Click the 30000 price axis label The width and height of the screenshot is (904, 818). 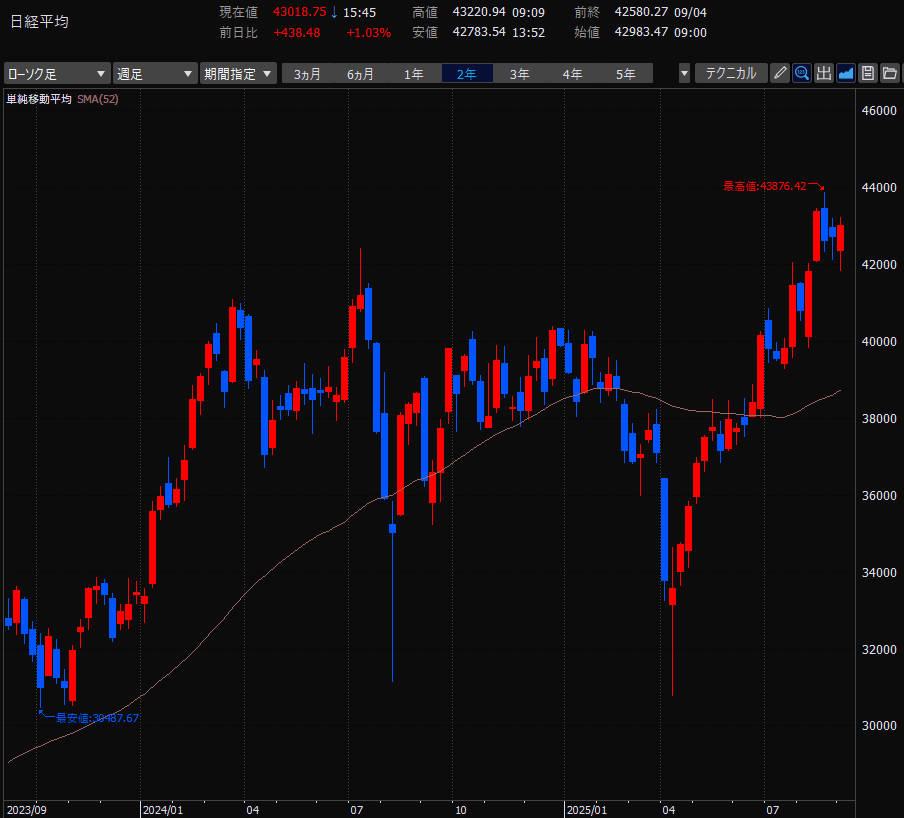click(x=879, y=726)
